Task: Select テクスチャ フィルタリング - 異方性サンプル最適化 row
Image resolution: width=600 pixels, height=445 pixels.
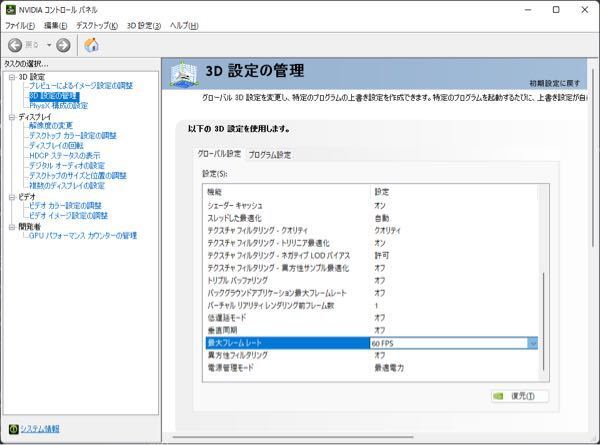Action: coord(371,268)
